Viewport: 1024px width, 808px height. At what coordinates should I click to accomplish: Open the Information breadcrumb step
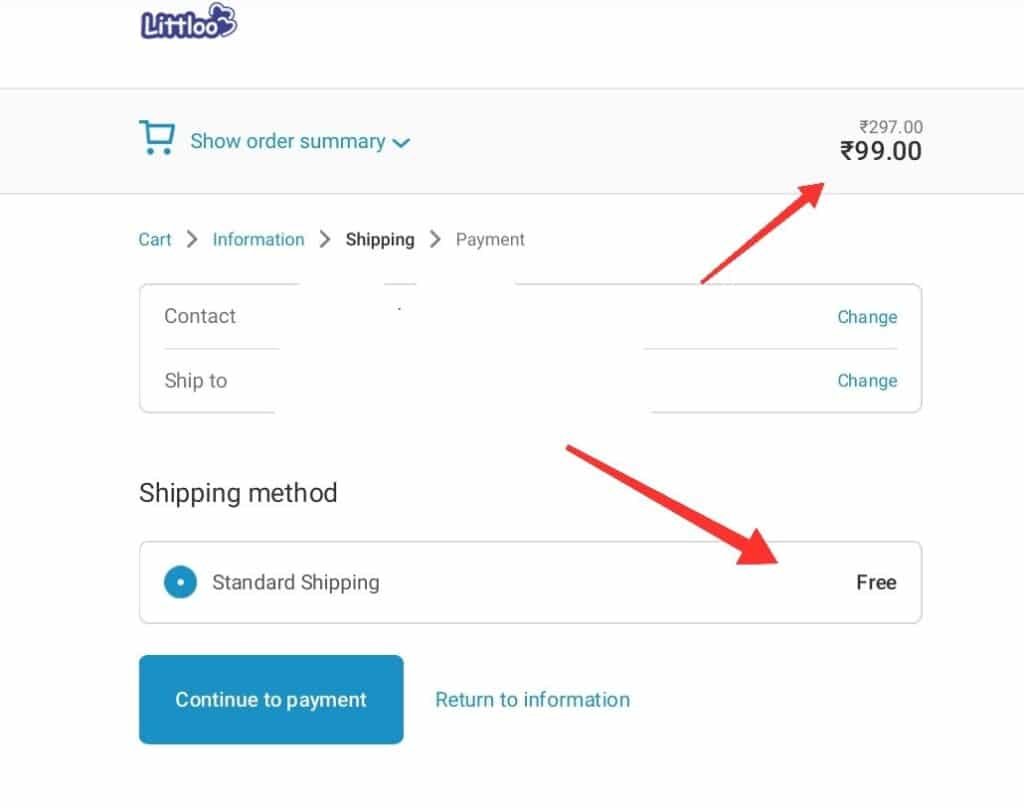pyautogui.click(x=258, y=239)
